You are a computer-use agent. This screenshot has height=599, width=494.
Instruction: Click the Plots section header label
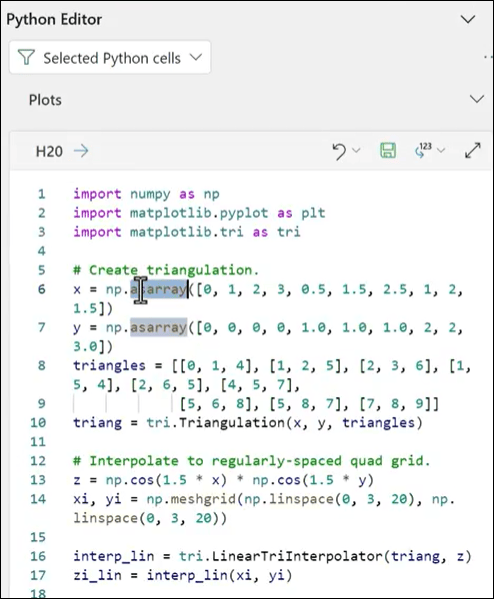coord(45,100)
